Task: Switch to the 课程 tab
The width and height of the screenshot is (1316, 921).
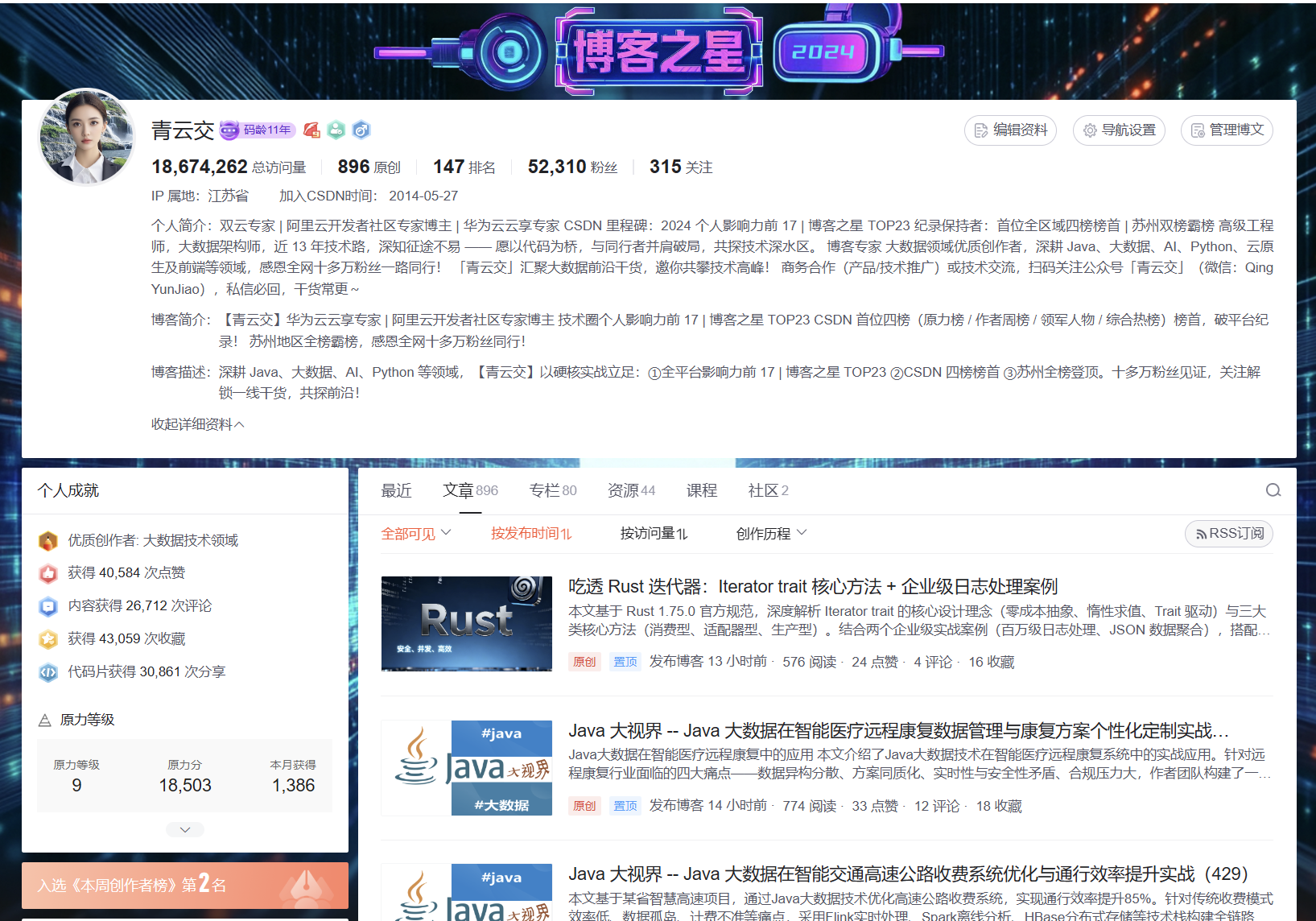Action: point(702,490)
